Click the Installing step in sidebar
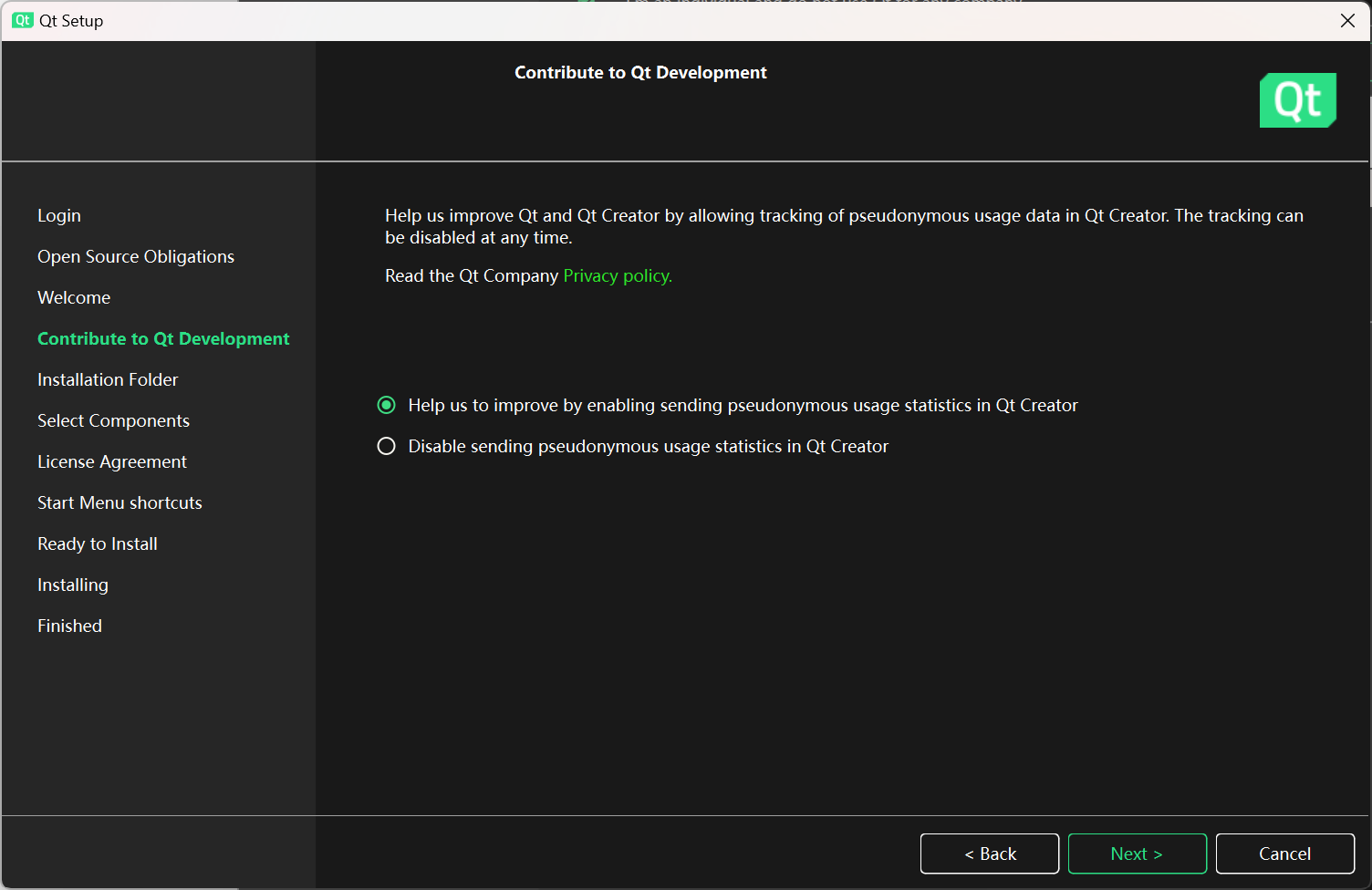The width and height of the screenshot is (1372, 890). 73,585
